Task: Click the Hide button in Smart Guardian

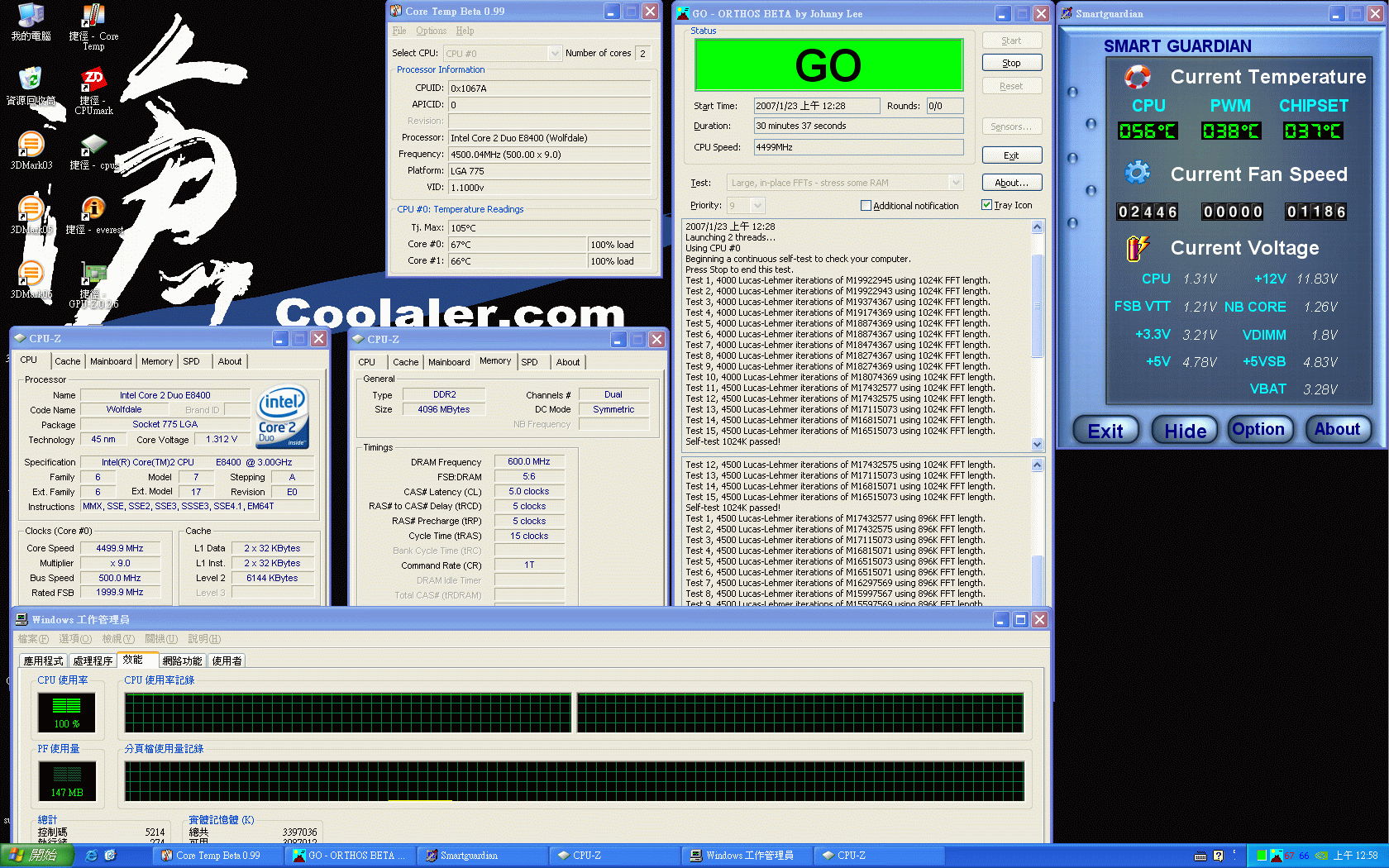Action: click(1185, 430)
